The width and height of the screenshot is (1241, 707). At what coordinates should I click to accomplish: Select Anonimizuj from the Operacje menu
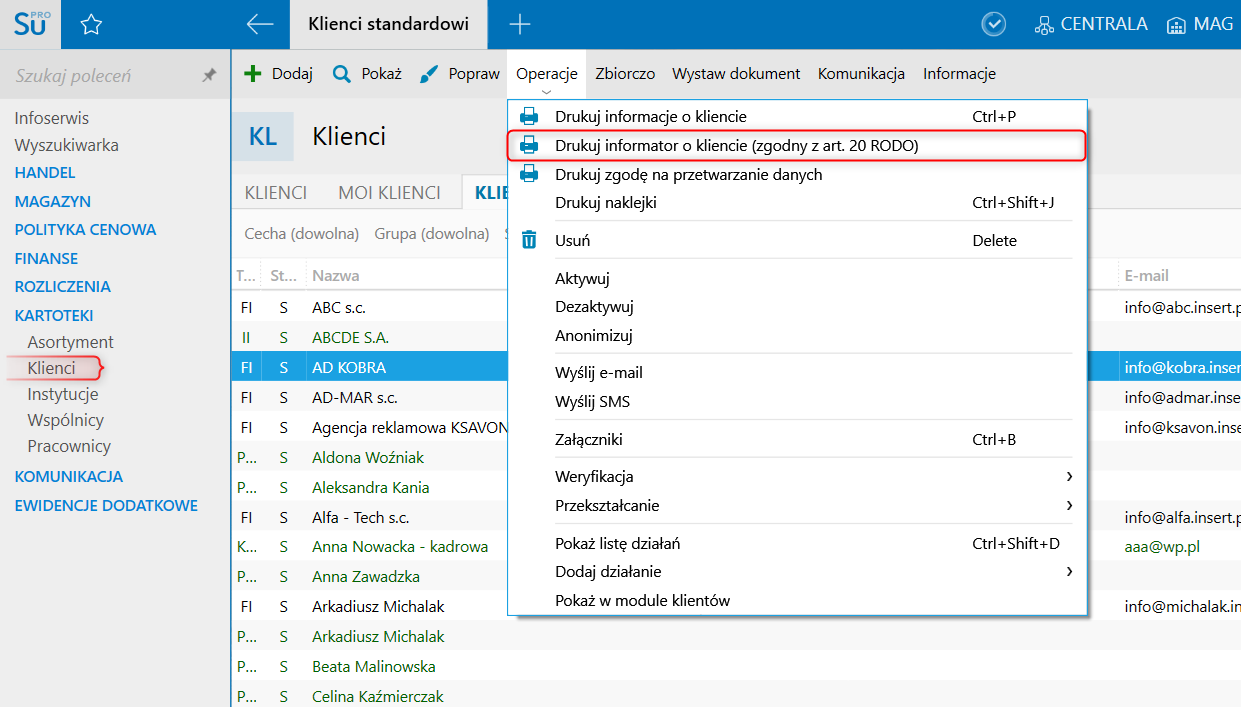[594, 336]
